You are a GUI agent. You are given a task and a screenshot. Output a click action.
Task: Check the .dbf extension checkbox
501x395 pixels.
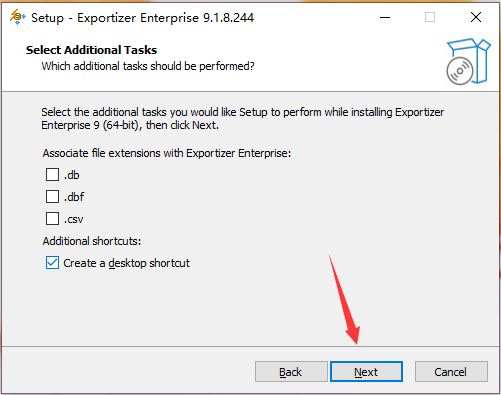(x=52, y=196)
